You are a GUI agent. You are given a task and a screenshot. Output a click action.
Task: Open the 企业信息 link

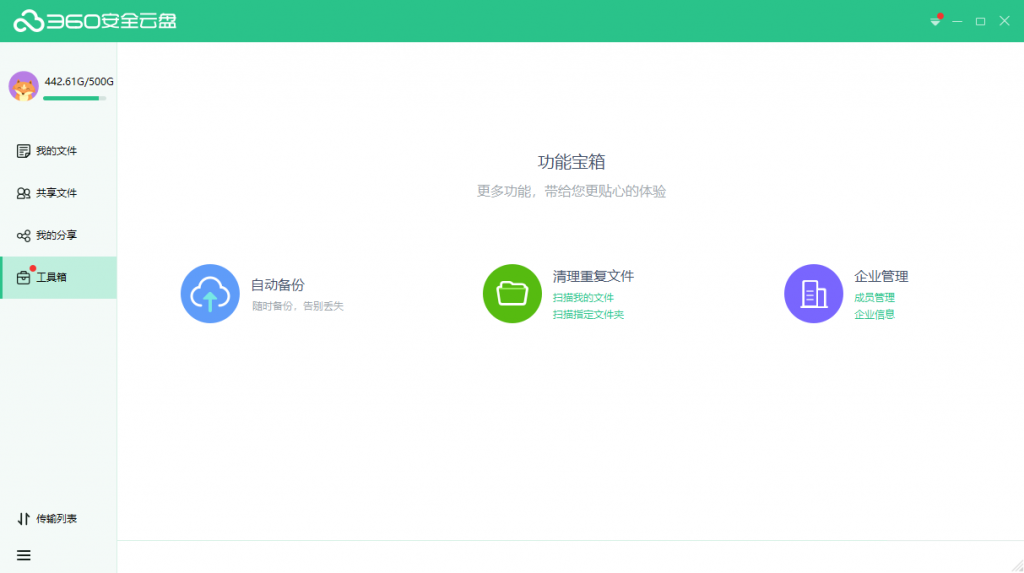pos(874,315)
